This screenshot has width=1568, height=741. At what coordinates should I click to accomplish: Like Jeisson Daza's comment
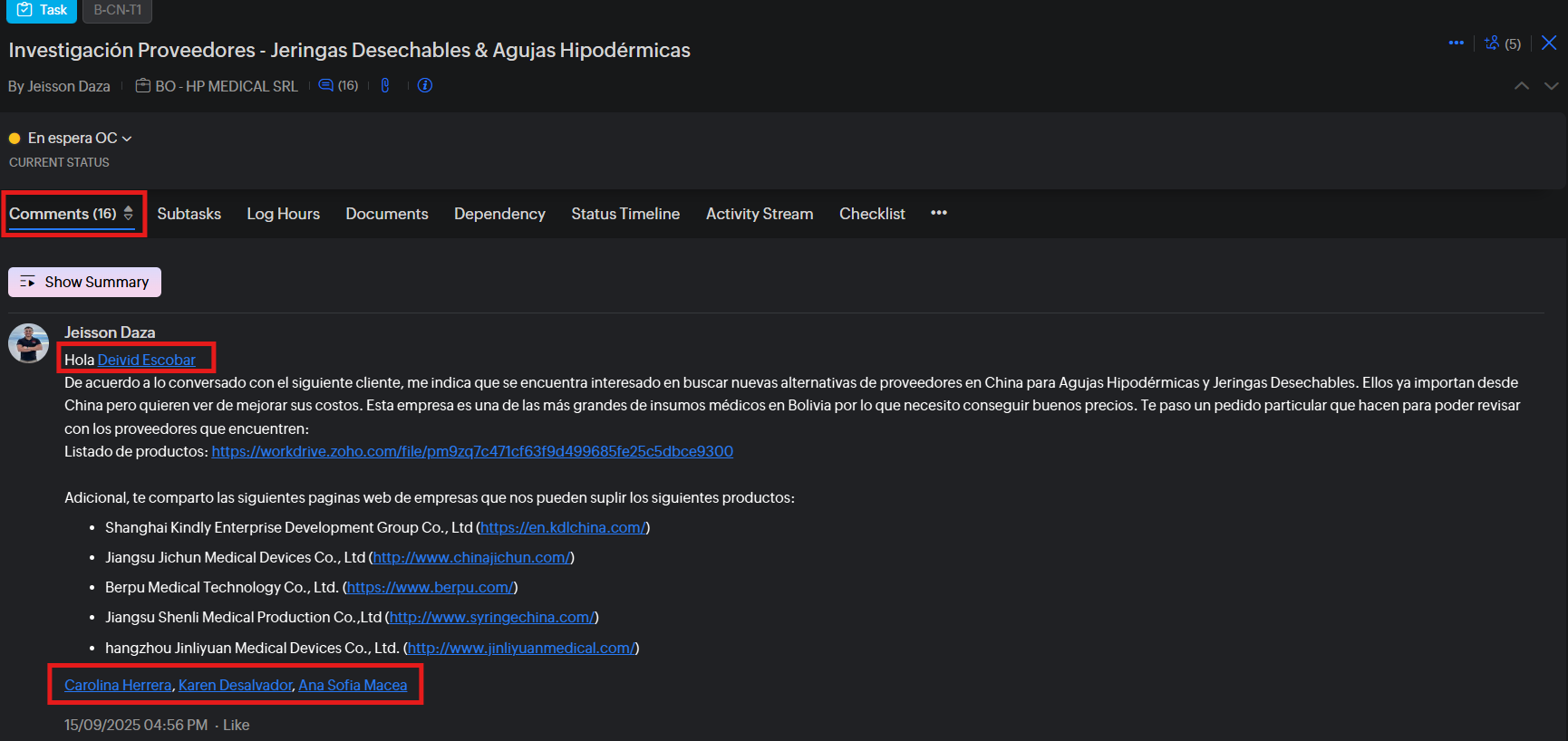coord(236,725)
